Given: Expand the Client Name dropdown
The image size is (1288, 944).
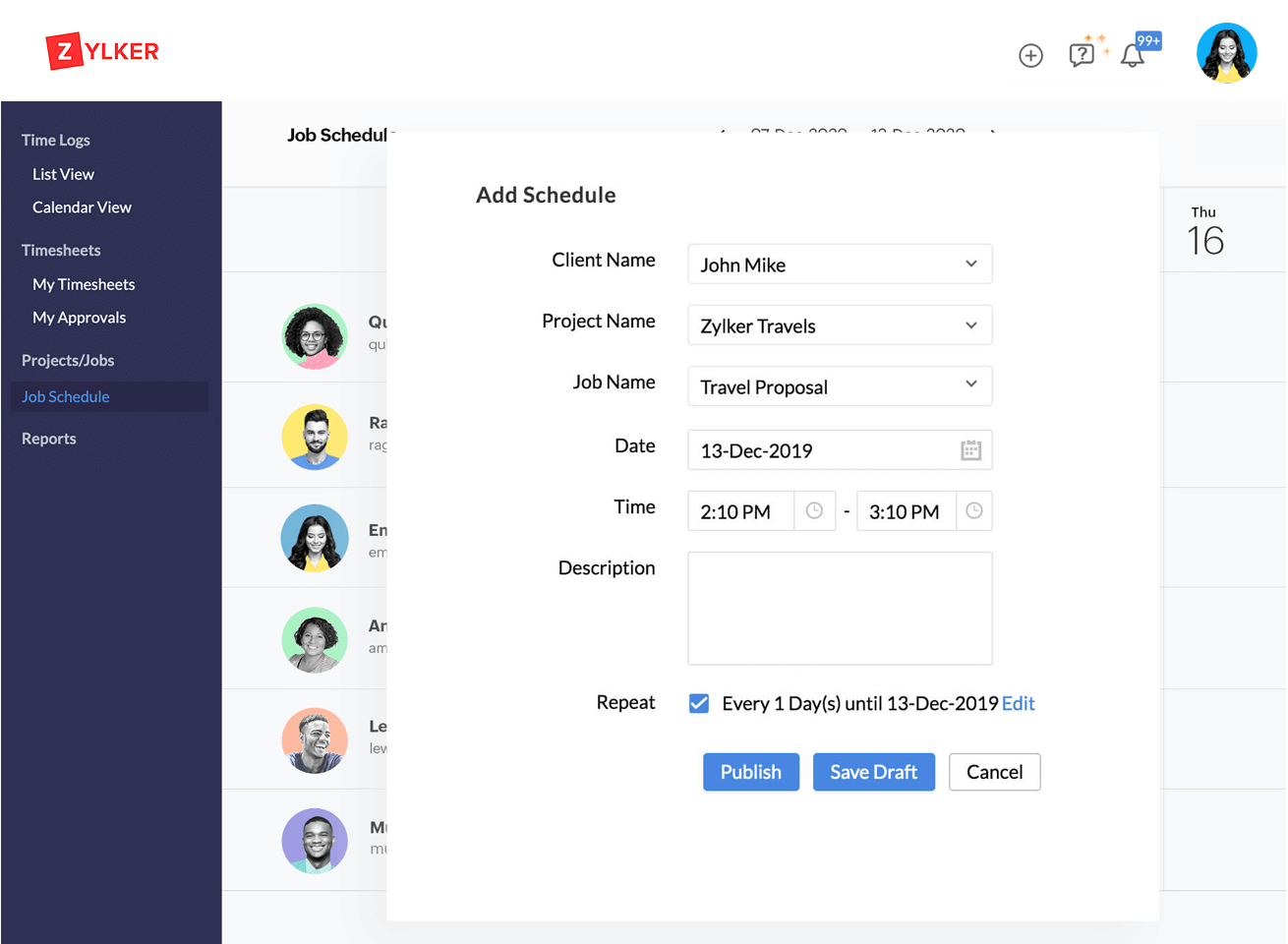Looking at the screenshot, I should (x=840, y=264).
